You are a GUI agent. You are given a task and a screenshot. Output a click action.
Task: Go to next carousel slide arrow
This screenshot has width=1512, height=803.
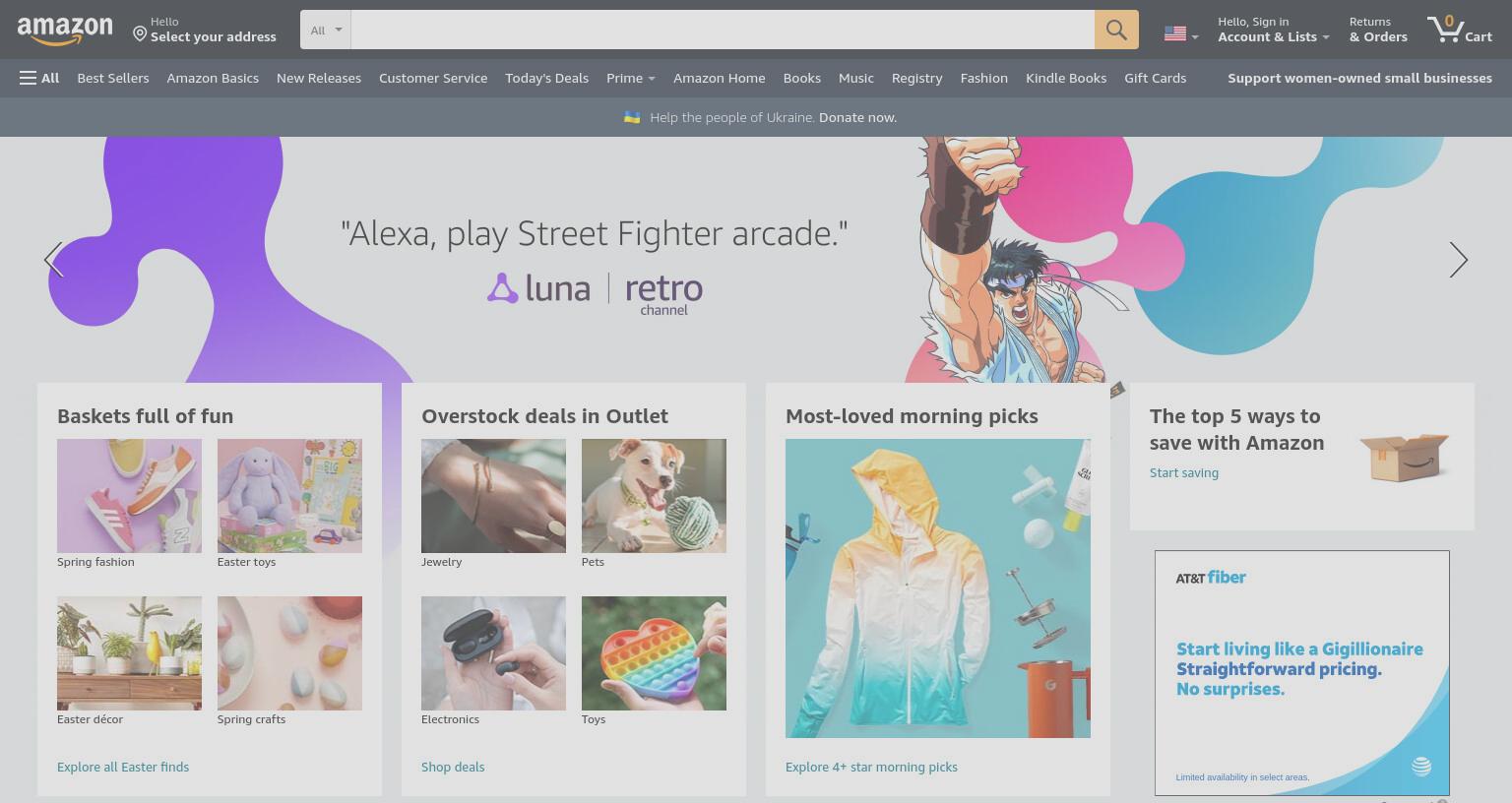[x=1459, y=260]
